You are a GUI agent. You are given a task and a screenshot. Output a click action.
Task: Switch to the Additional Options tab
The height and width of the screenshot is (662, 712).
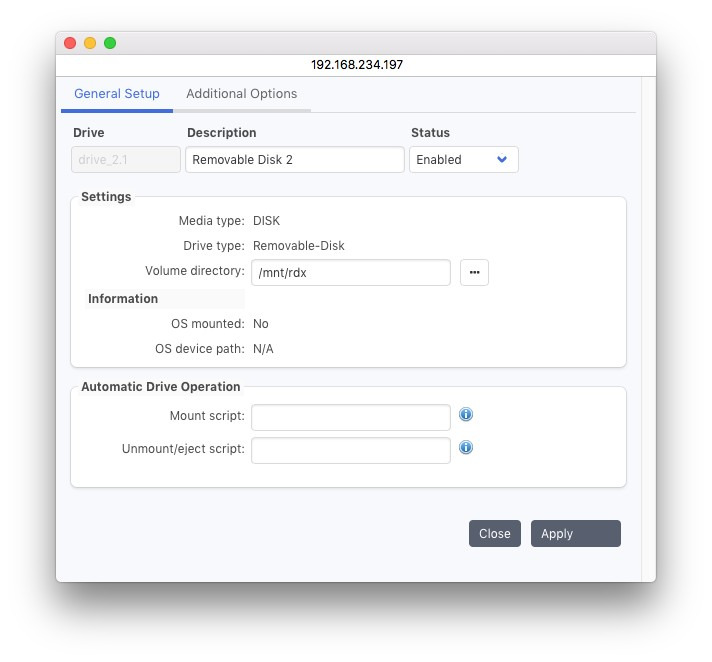tap(241, 94)
